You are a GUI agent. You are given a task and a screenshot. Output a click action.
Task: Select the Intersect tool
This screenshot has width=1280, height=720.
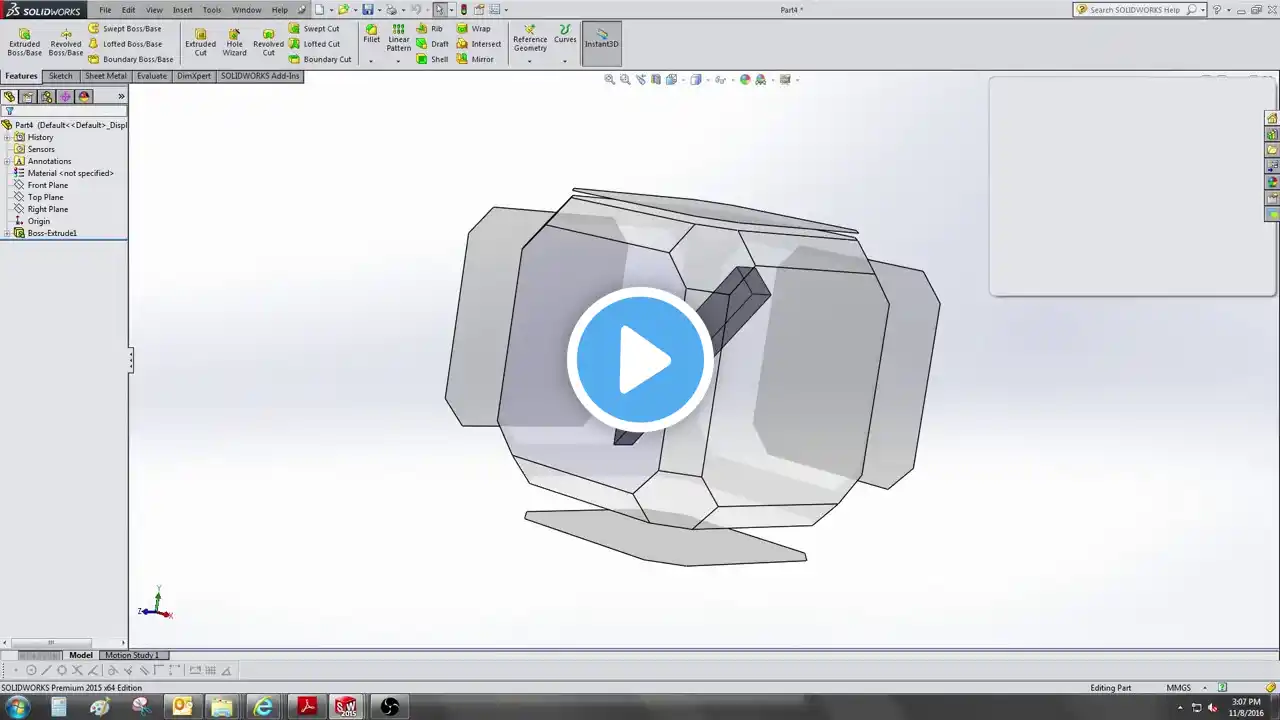click(479, 44)
